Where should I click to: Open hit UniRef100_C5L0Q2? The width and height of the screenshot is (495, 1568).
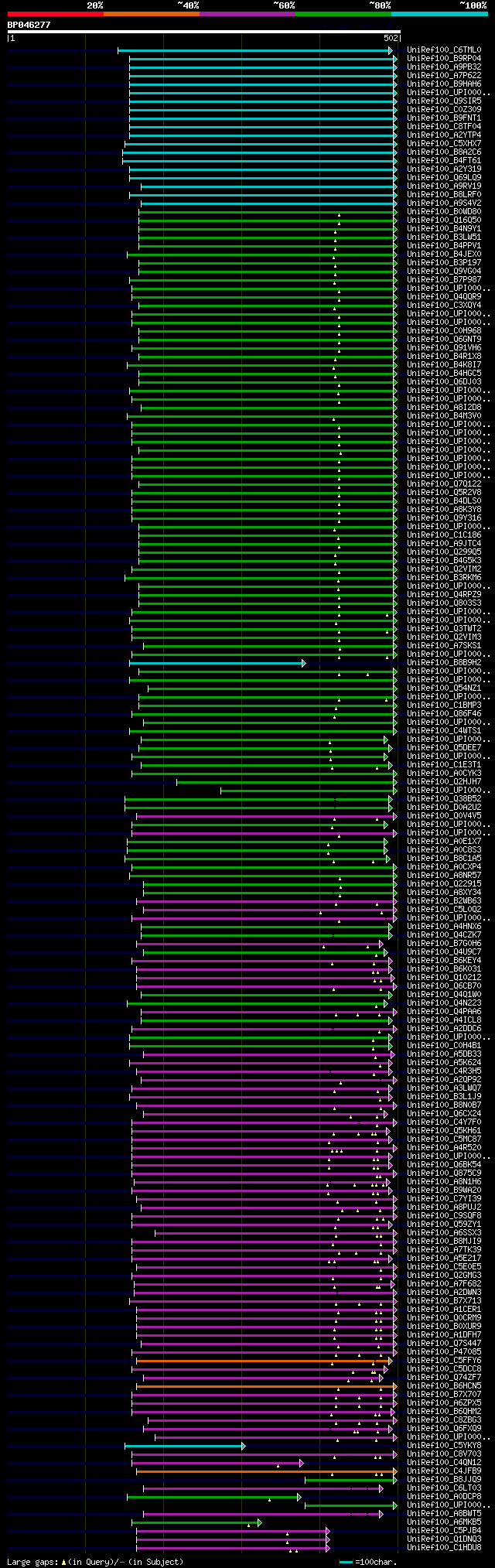(444, 910)
